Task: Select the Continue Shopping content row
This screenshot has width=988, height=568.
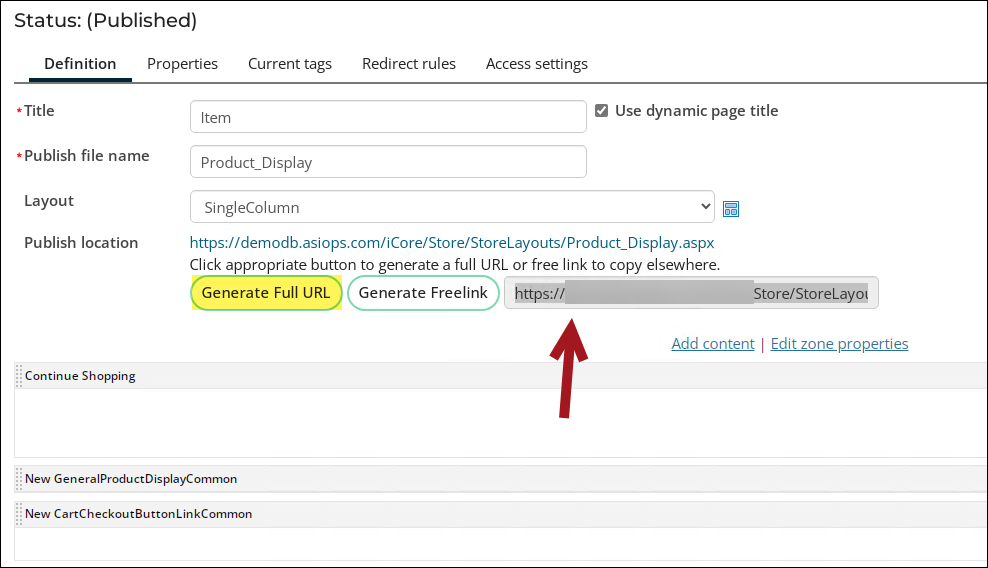Action: point(500,376)
